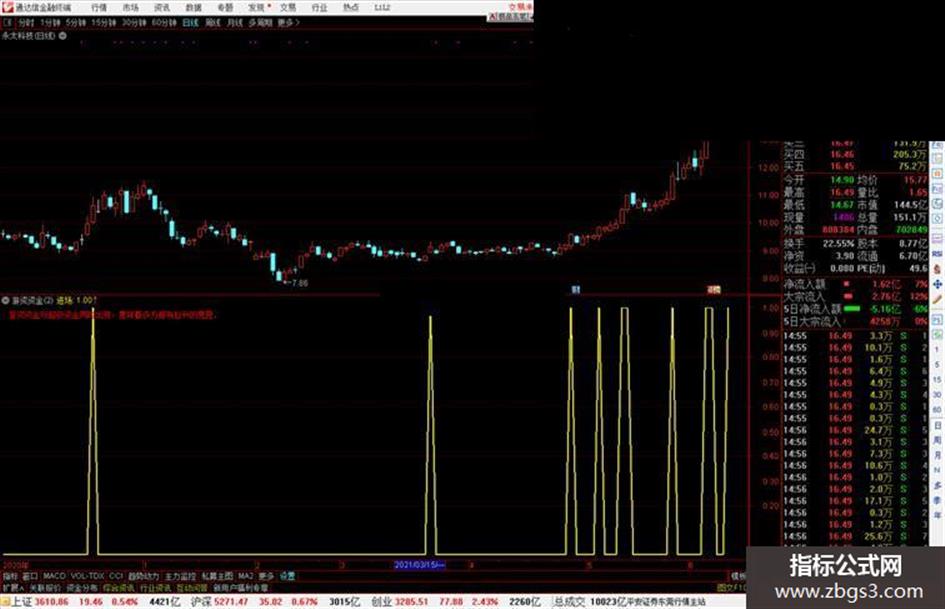Select the 月线 monthly chart tab
Image resolution: width=945 pixels, height=609 pixels.
pyautogui.click(x=234, y=22)
